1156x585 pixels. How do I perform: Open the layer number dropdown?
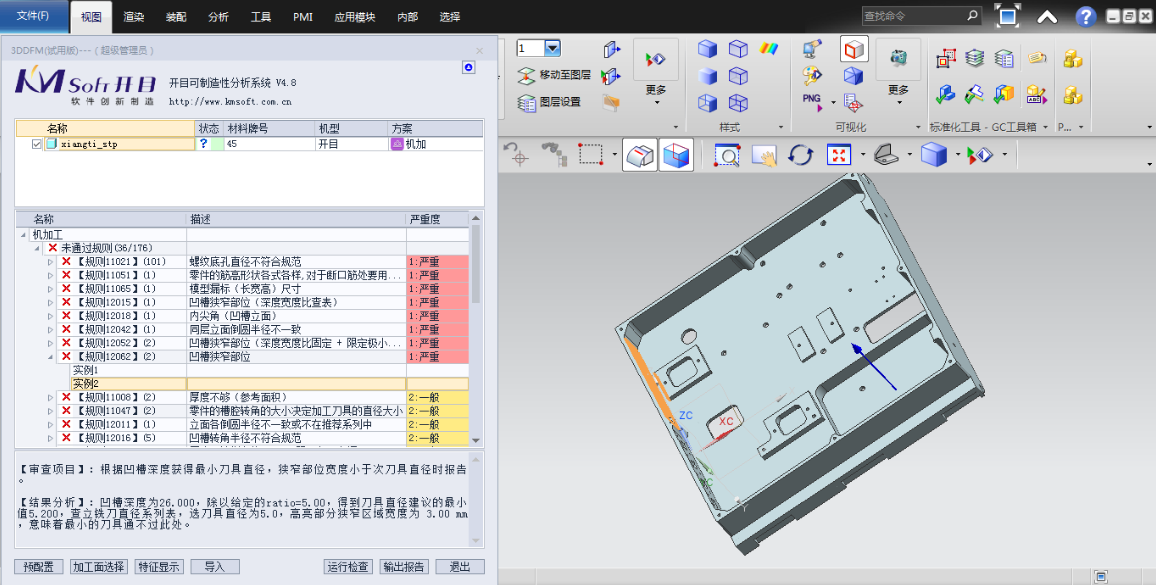click(x=552, y=48)
